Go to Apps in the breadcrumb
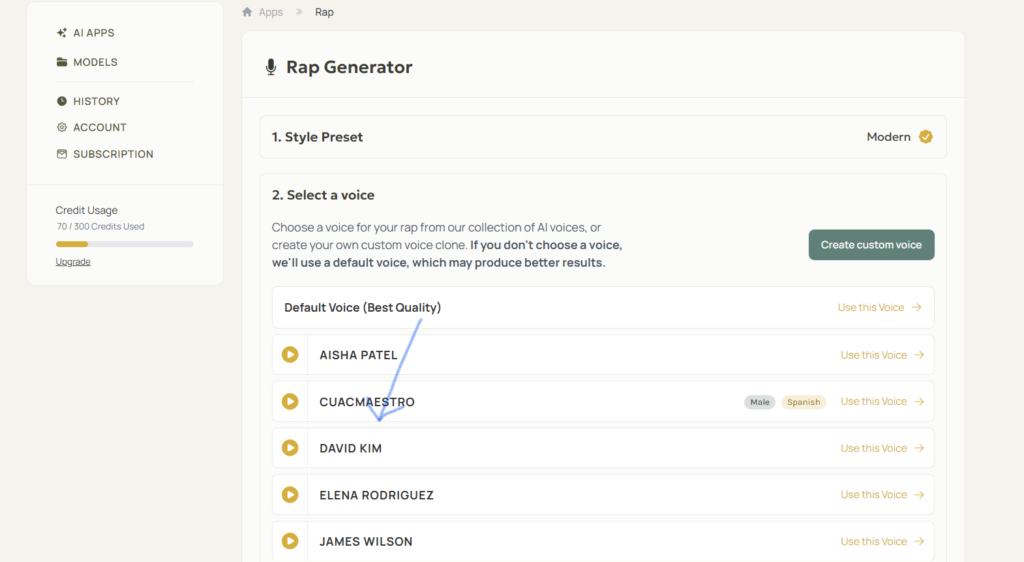 270,12
